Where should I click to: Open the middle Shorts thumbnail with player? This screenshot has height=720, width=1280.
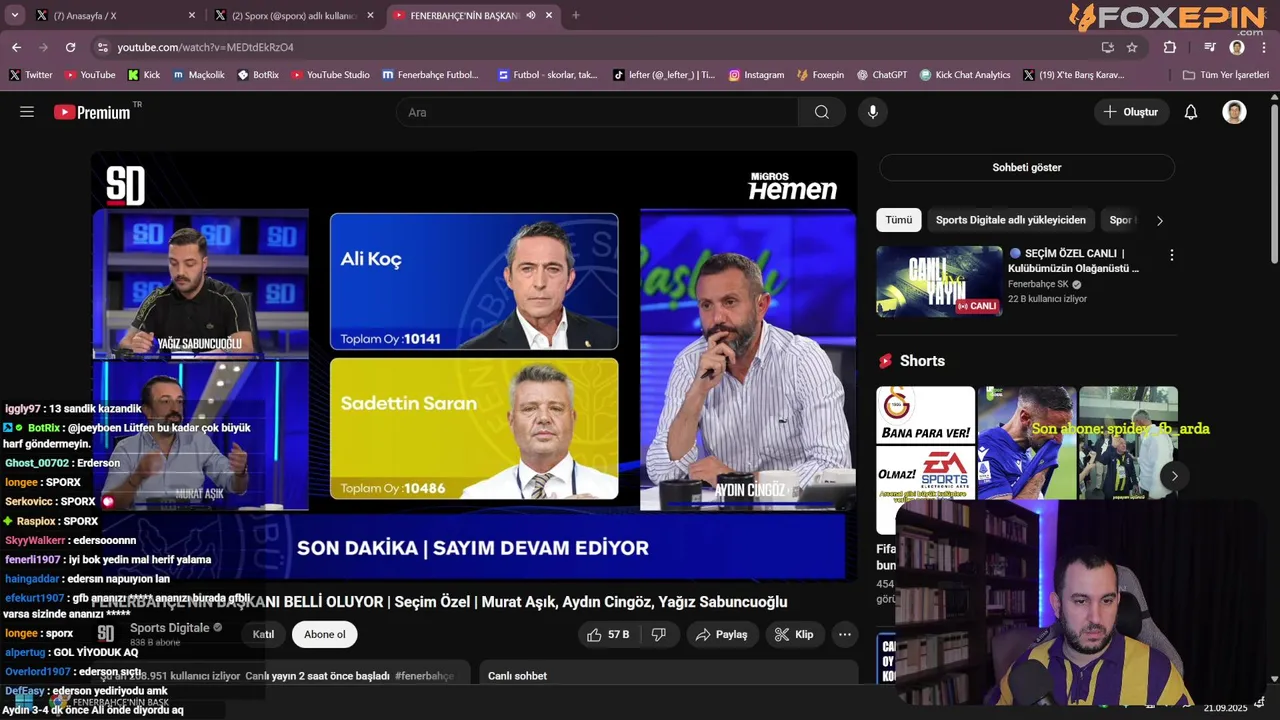click(x=1027, y=443)
